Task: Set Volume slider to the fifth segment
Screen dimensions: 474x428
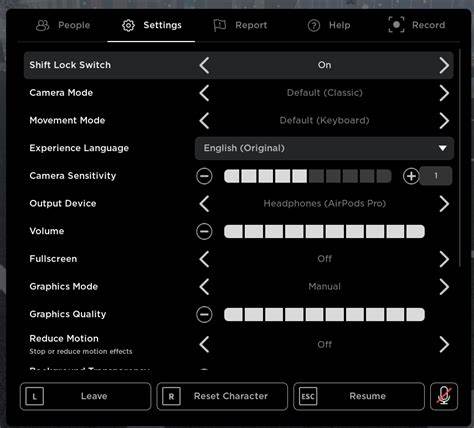Action: [314, 231]
